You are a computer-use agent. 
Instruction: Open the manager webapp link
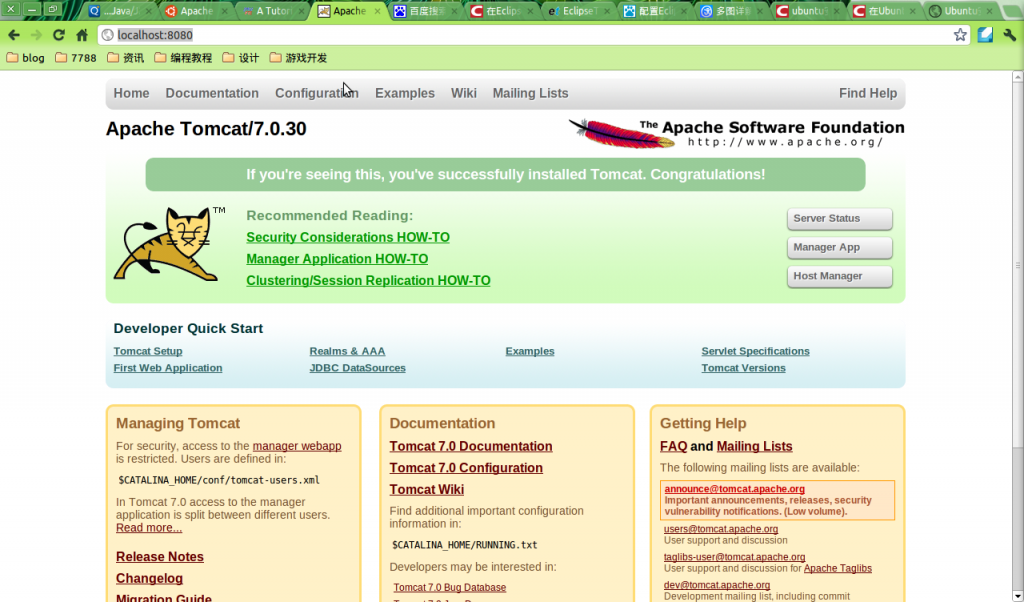coord(297,446)
